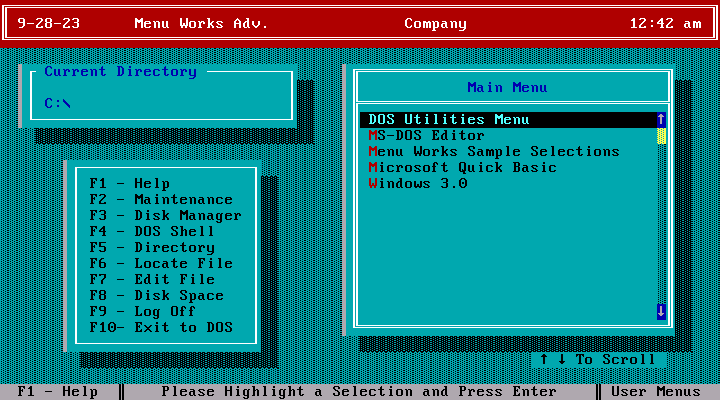The width and height of the screenshot is (720, 400).
Task: Click the yellow scrollbar thumb in Main Menu
Action: pyautogui.click(x=661, y=136)
